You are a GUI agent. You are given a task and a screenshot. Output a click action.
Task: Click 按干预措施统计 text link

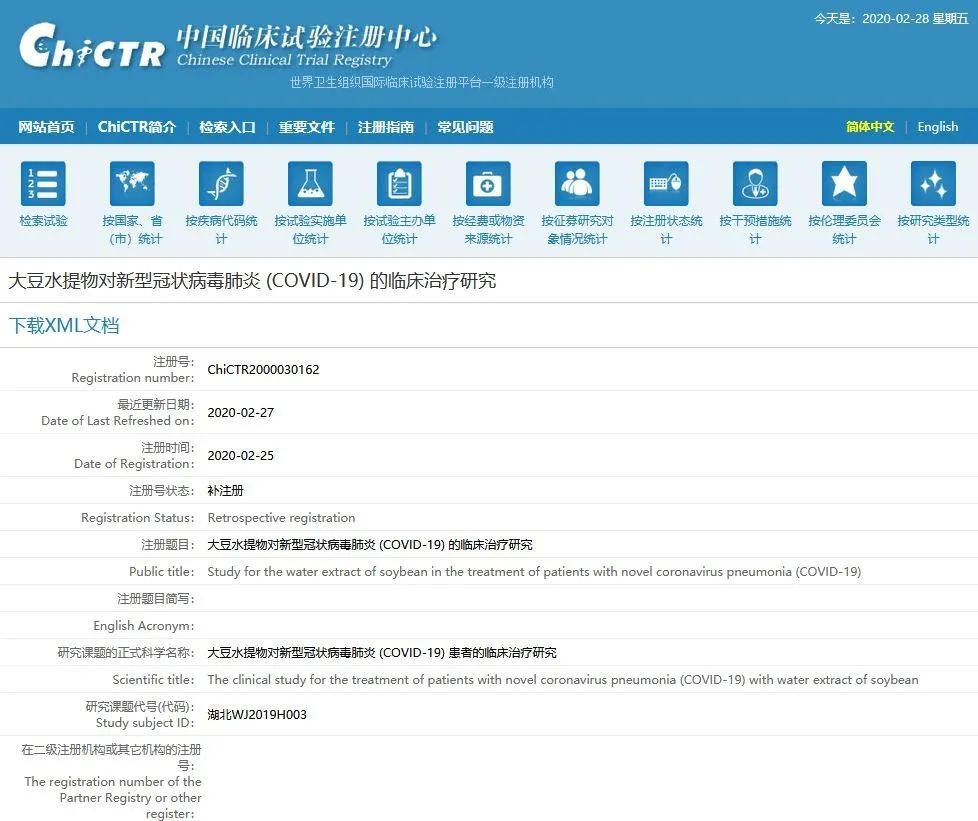(755, 230)
